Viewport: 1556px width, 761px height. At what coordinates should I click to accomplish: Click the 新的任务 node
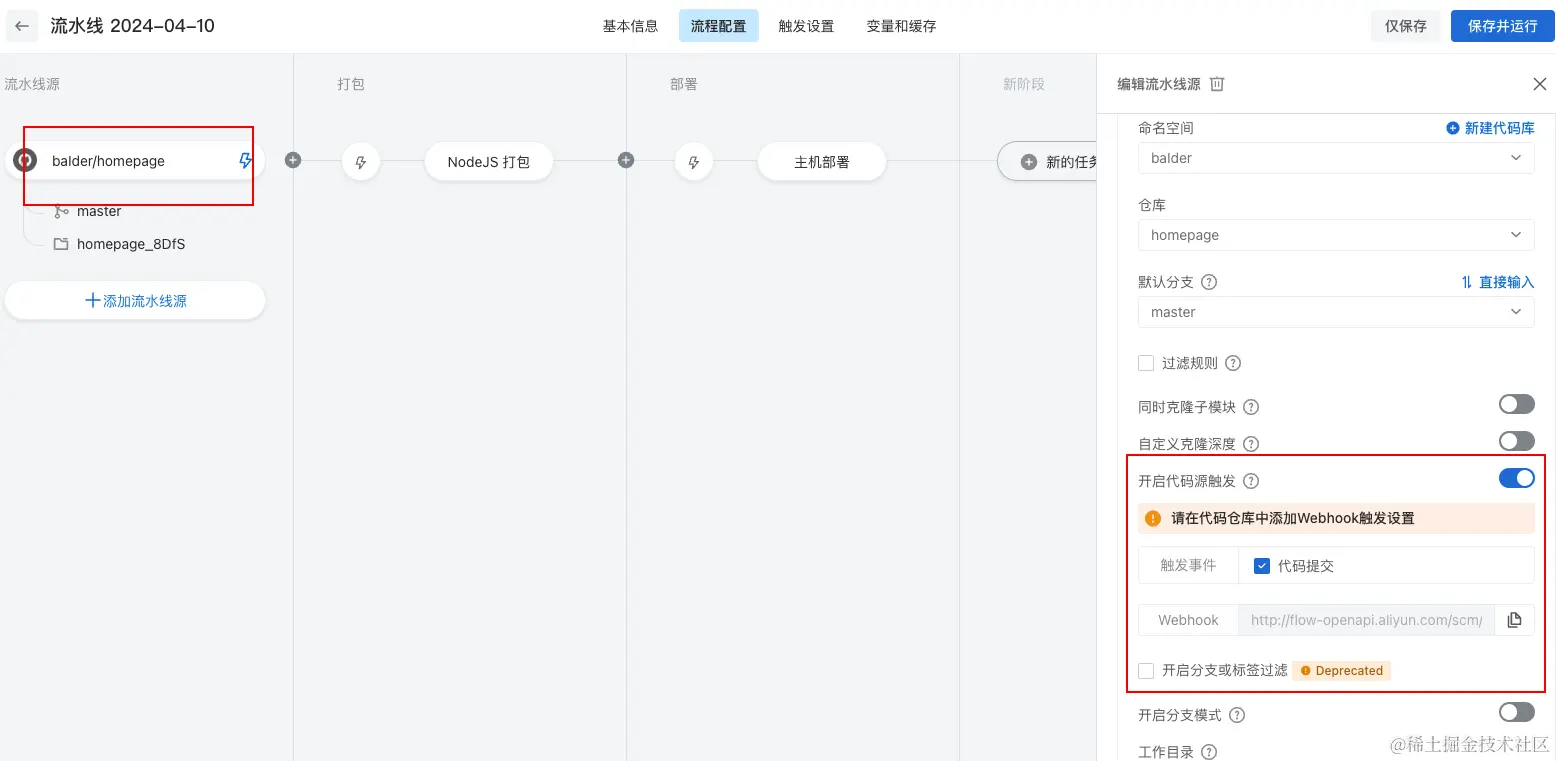1047,161
